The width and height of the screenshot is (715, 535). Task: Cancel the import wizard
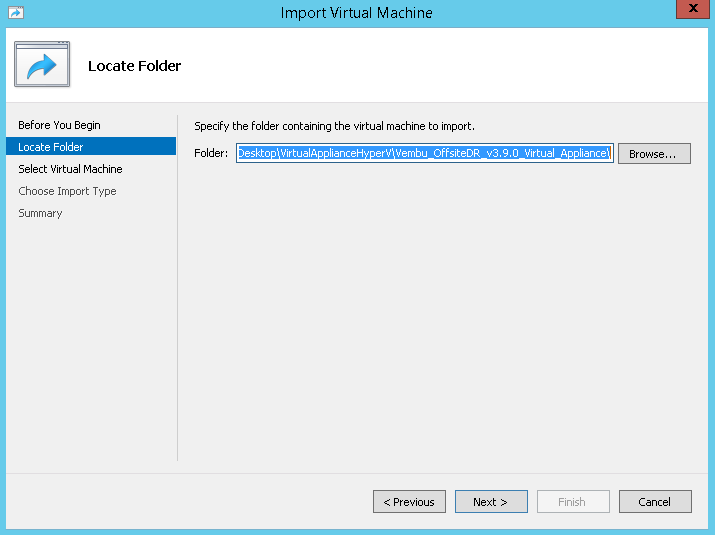coord(655,502)
